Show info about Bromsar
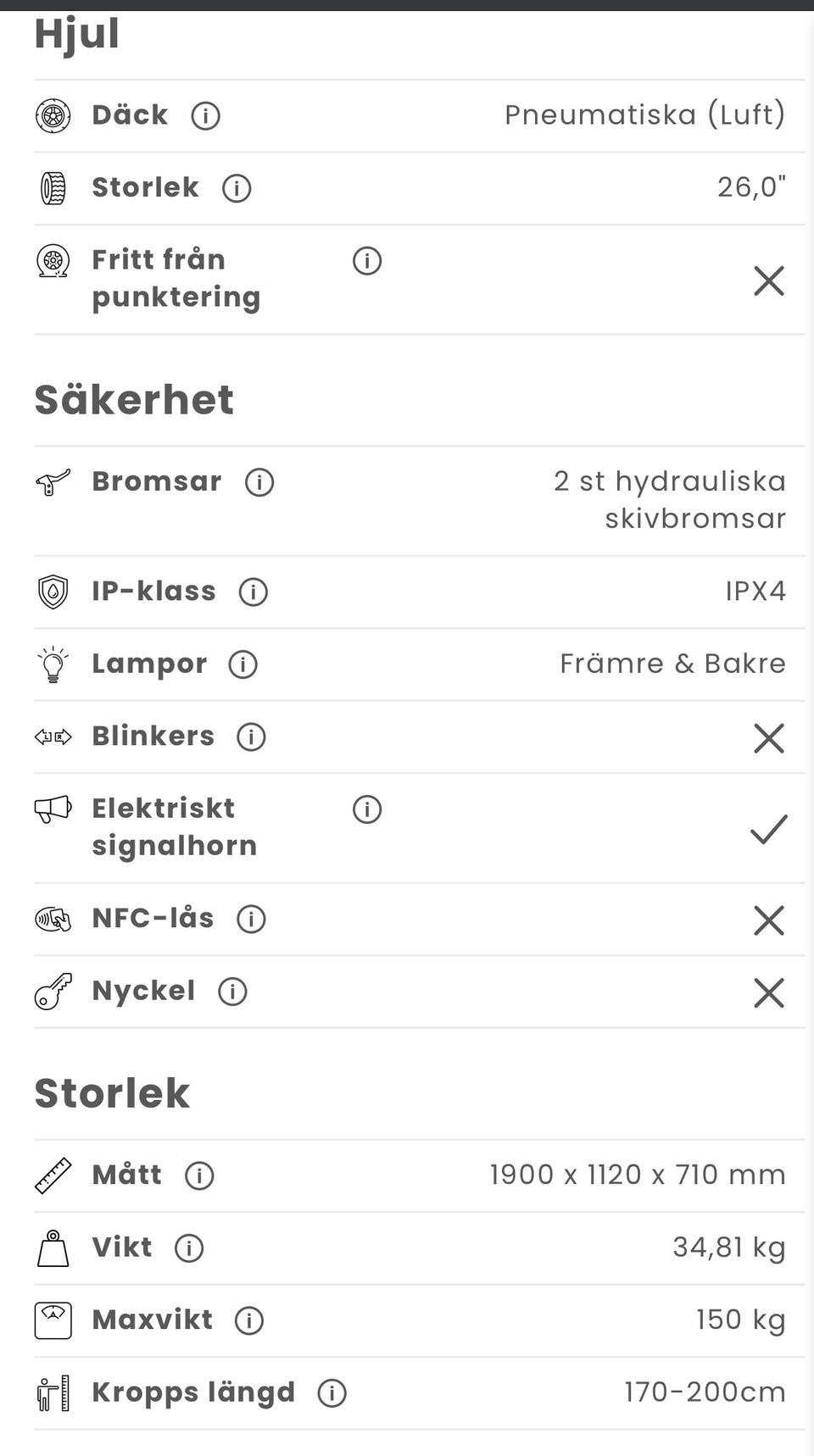The height and width of the screenshot is (1456, 814). click(259, 482)
